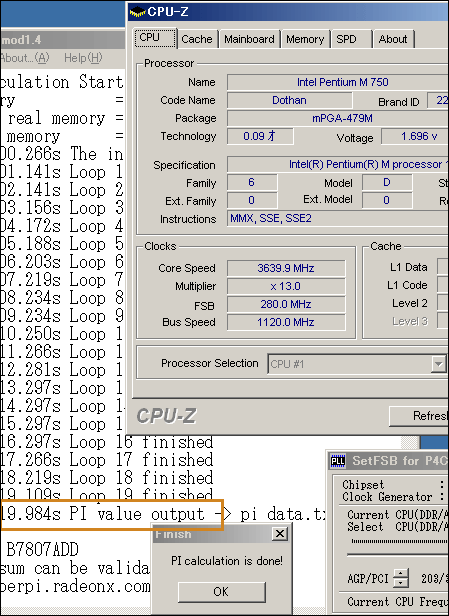
Task: Click the Multiplier value x 13.0
Action: click(286, 286)
